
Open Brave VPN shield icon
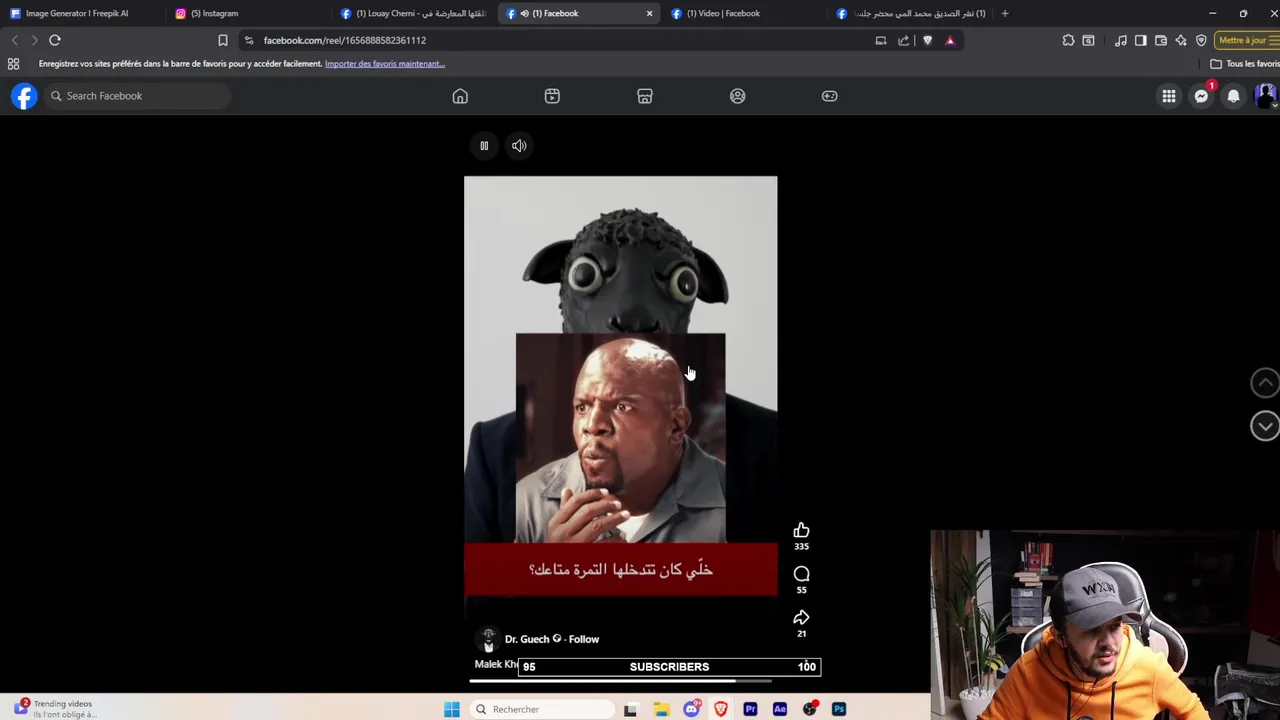pyautogui.click(x=1201, y=40)
